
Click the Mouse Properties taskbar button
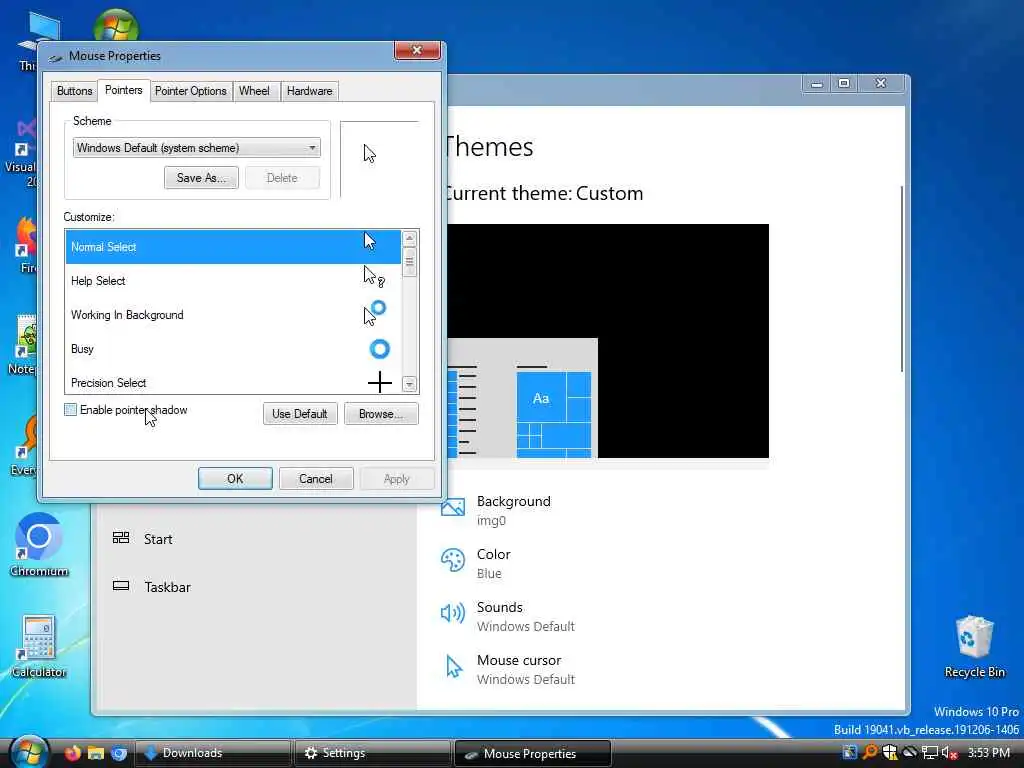point(532,753)
